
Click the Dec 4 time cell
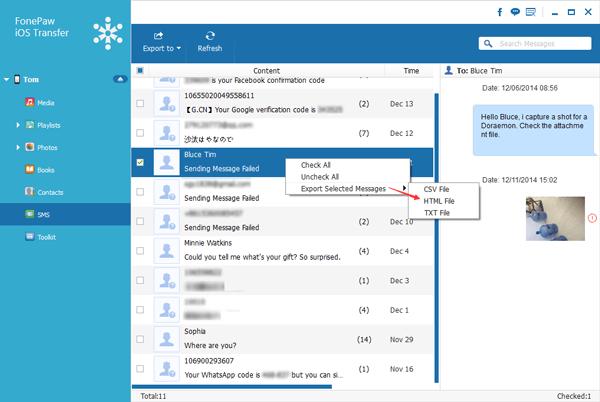pyautogui.click(x=399, y=251)
